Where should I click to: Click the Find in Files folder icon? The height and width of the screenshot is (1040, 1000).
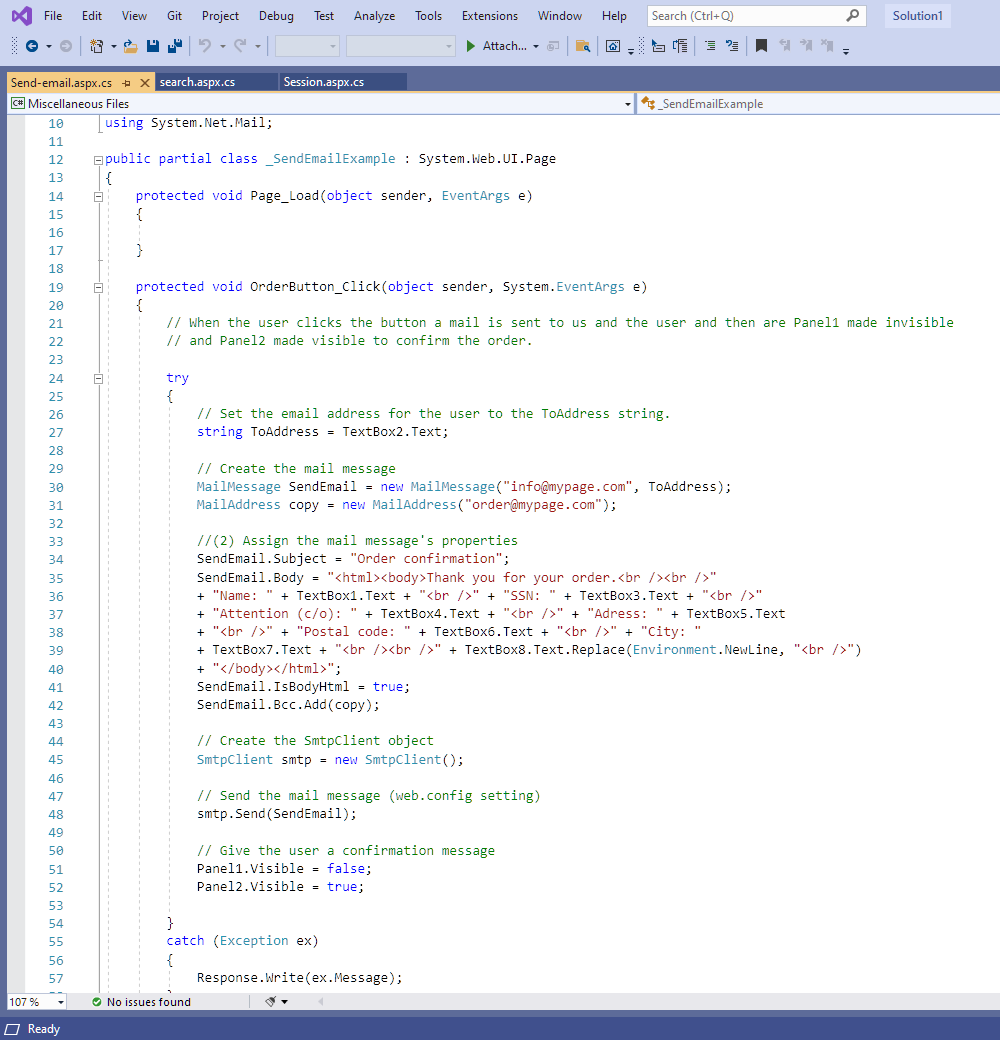583,46
